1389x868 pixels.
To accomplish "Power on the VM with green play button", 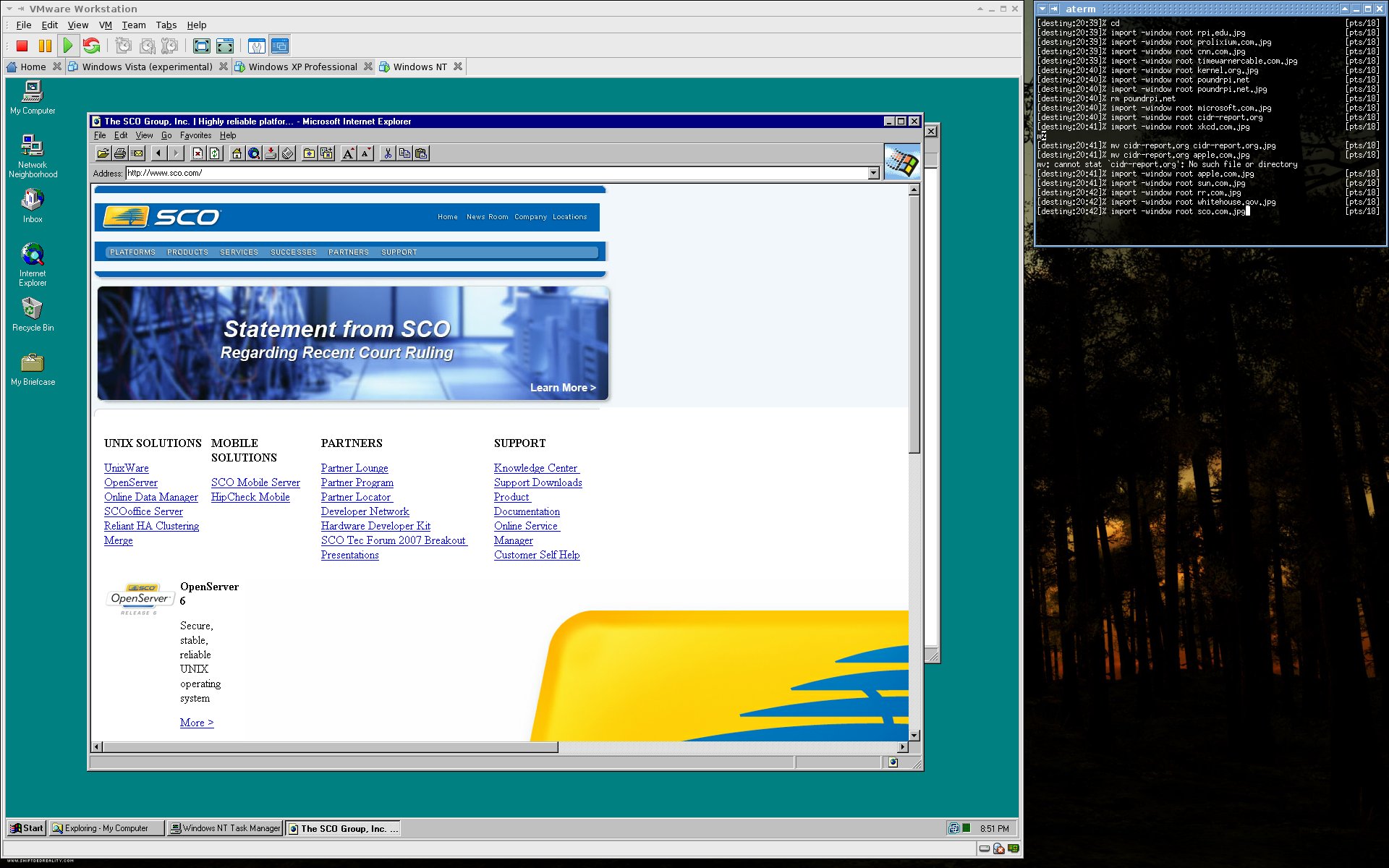I will (68, 46).
